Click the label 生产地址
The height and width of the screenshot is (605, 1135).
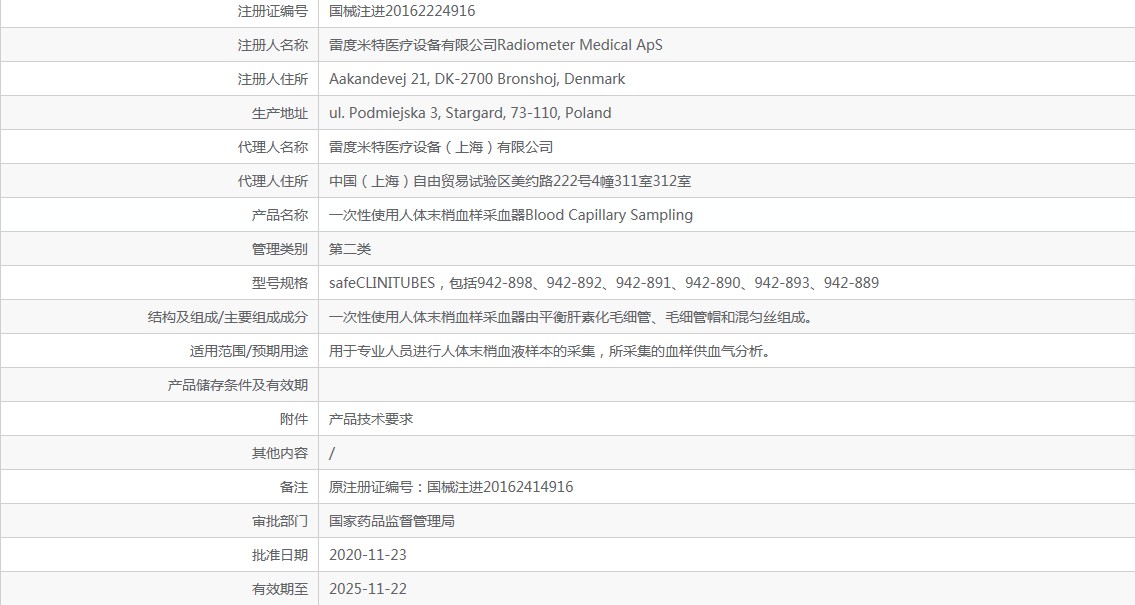(x=280, y=113)
